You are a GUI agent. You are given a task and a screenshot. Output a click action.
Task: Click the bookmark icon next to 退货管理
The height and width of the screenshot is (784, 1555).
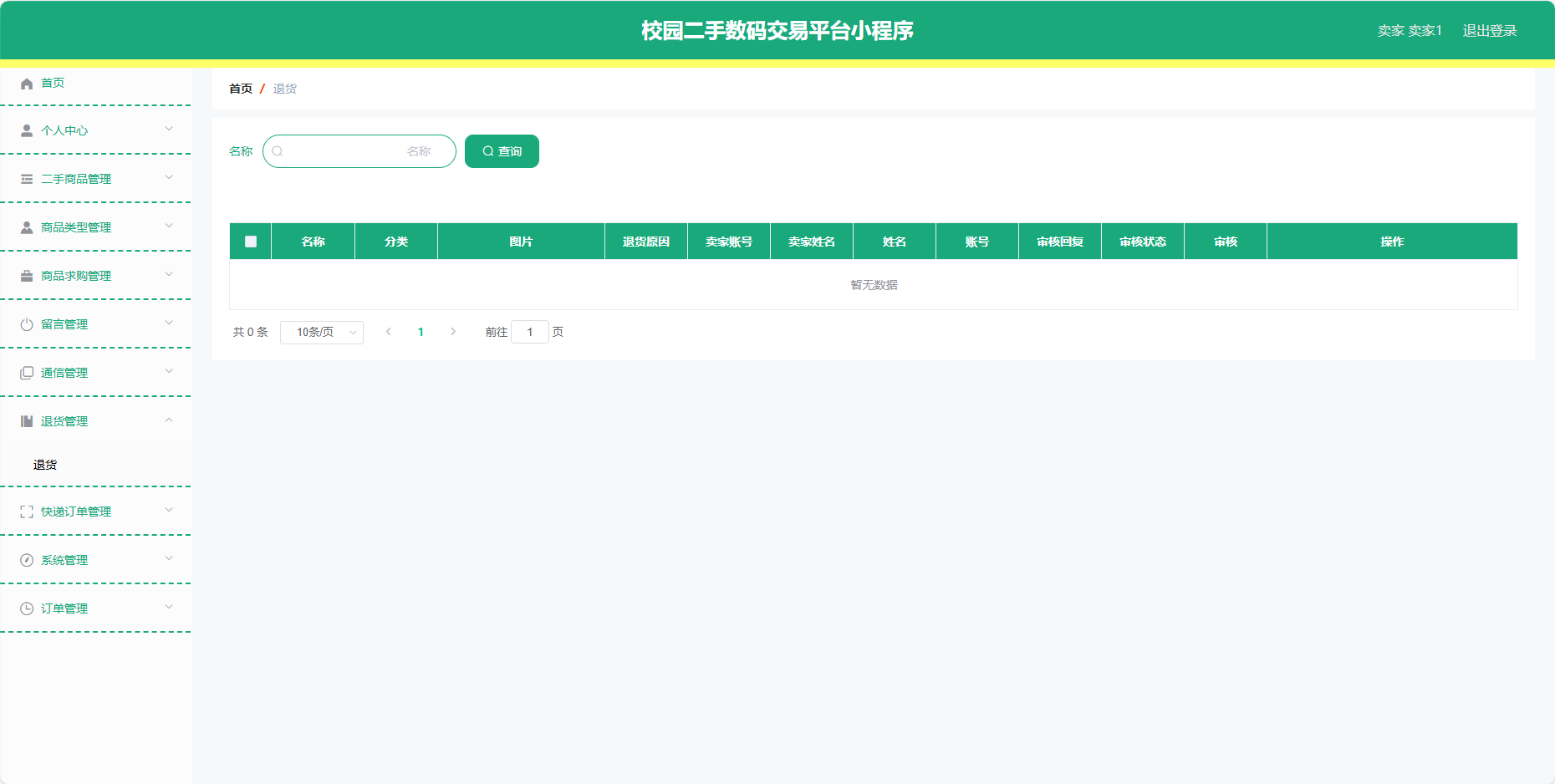(27, 421)
